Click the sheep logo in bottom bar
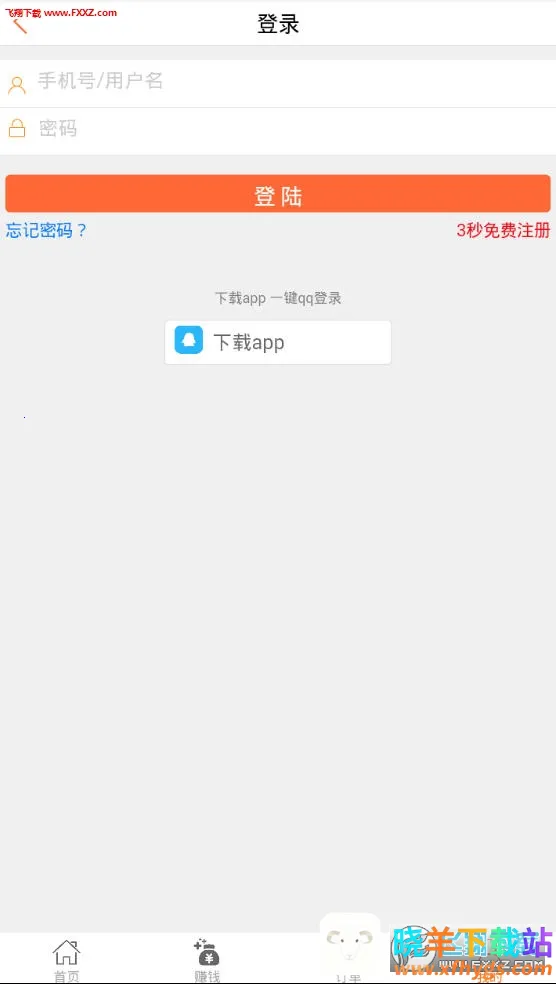Viewport: 556px width, 984px height. (350, 944)
